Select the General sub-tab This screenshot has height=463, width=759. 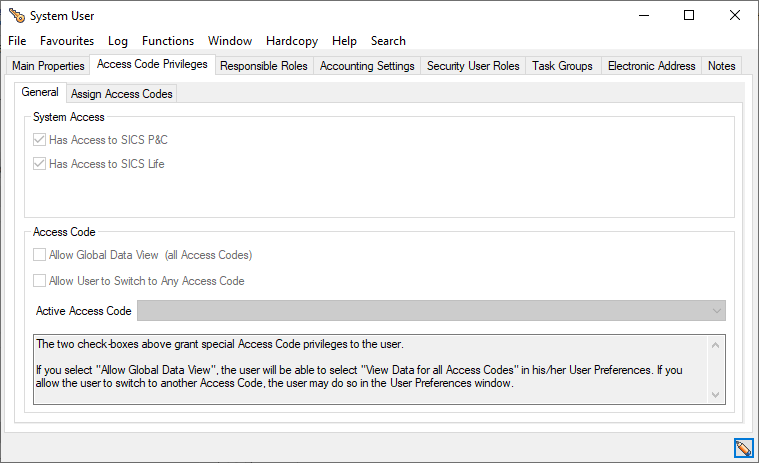click(40, 92)
